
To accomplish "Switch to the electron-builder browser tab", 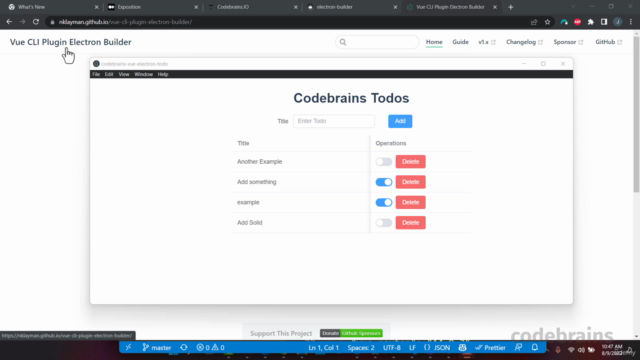I will point(351,7).
